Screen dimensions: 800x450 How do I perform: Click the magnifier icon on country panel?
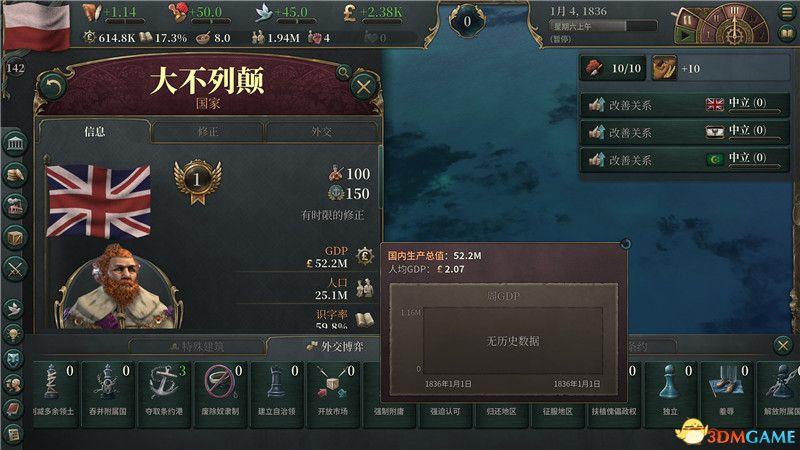tap(343, 72)
